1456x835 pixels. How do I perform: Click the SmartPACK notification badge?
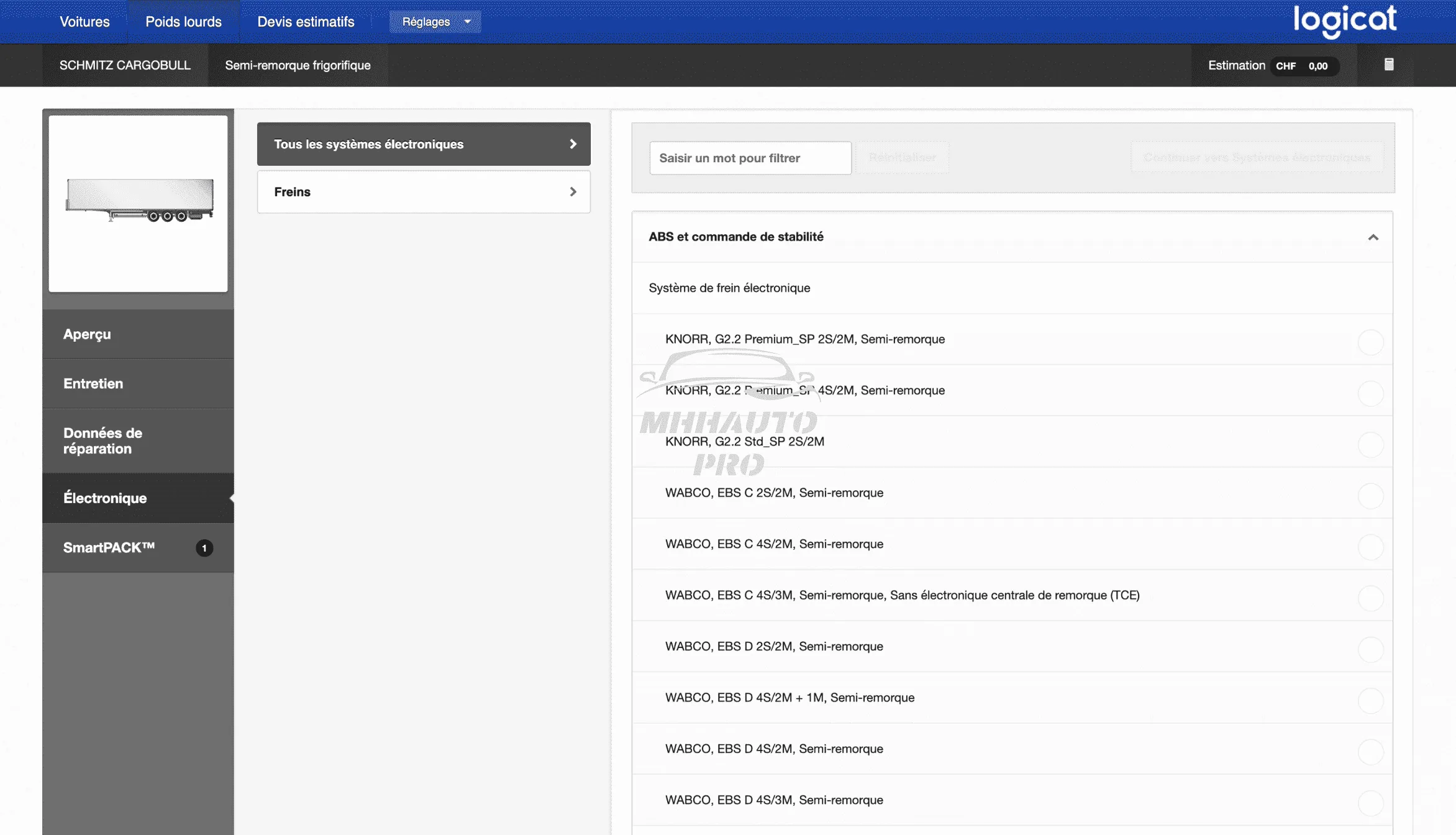pyautogui.click(x=204, y=548)
